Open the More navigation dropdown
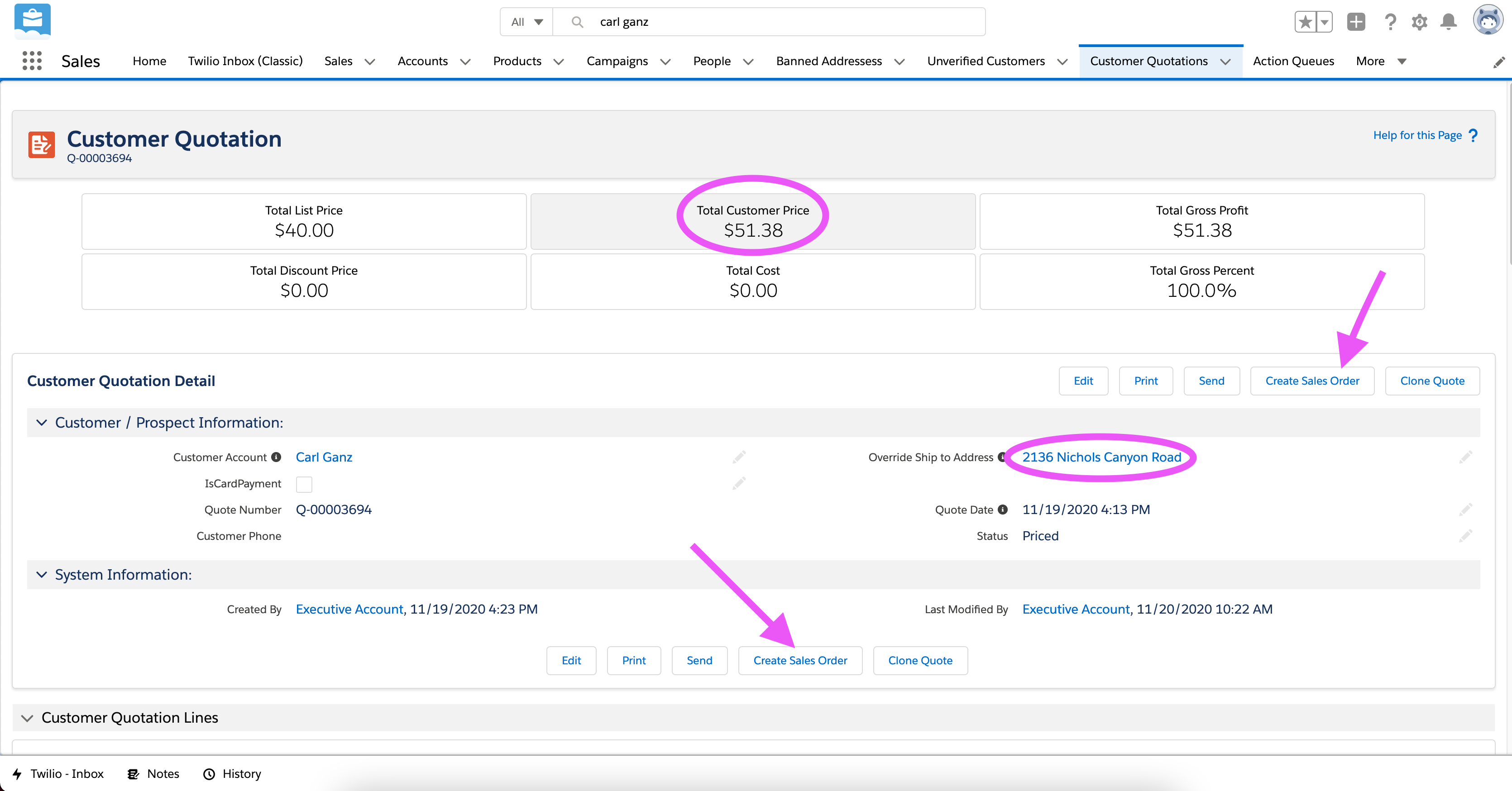Image resolution: width=1512 pixels, height=791 pixels. click(x=1381, y=61)
